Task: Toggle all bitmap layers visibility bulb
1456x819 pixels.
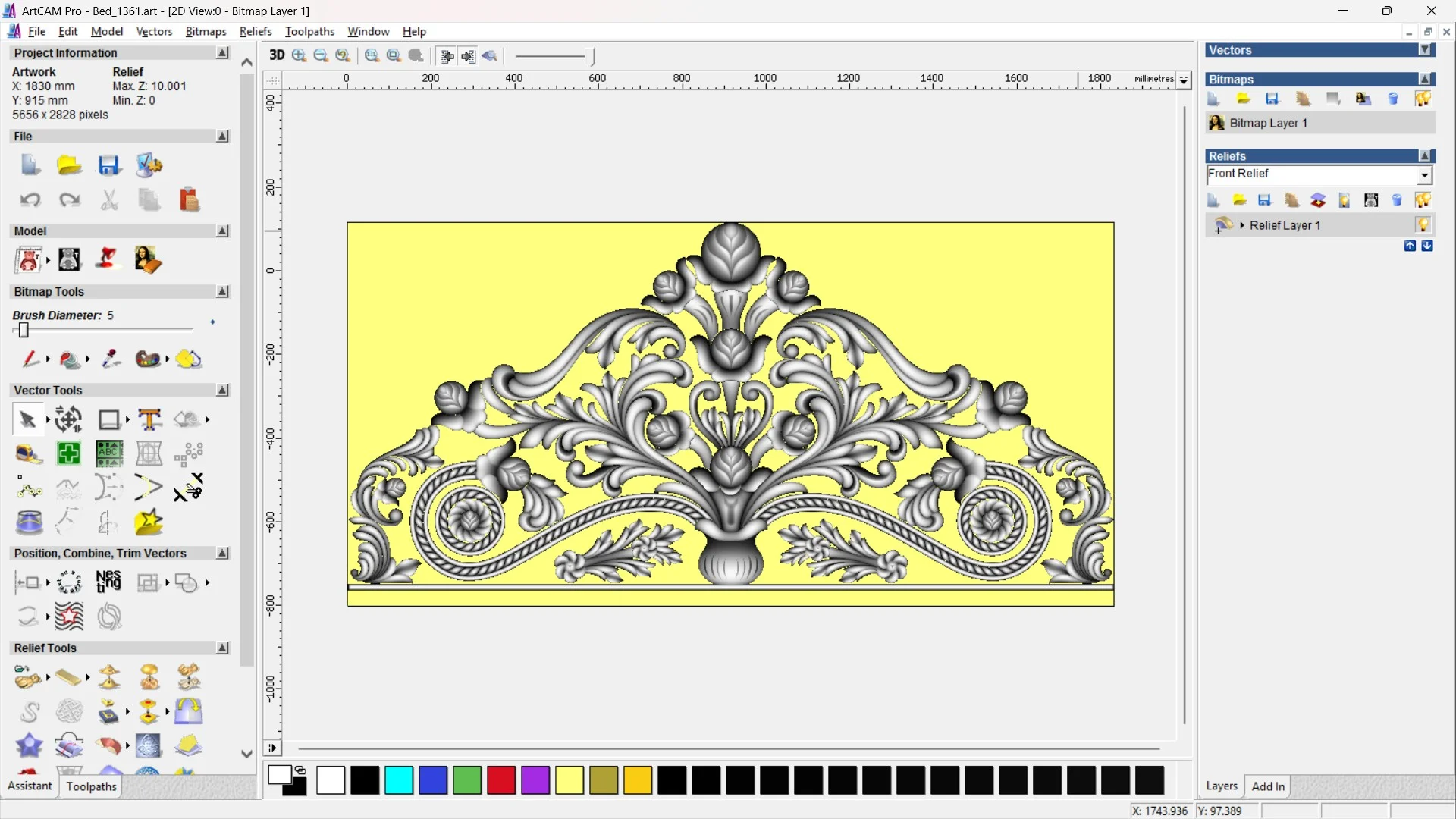Action: 1423,99
